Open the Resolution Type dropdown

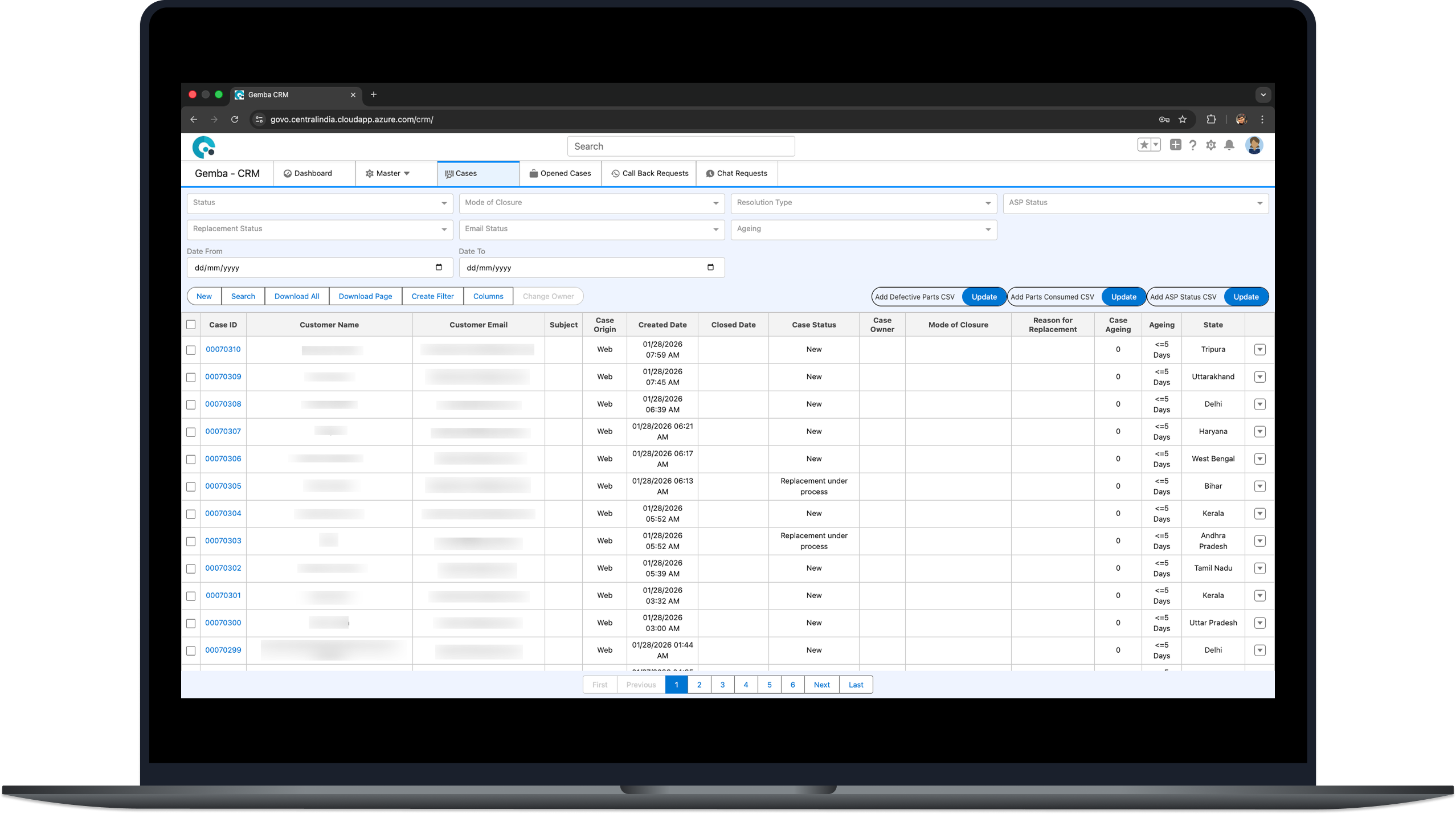coord(863,203)
